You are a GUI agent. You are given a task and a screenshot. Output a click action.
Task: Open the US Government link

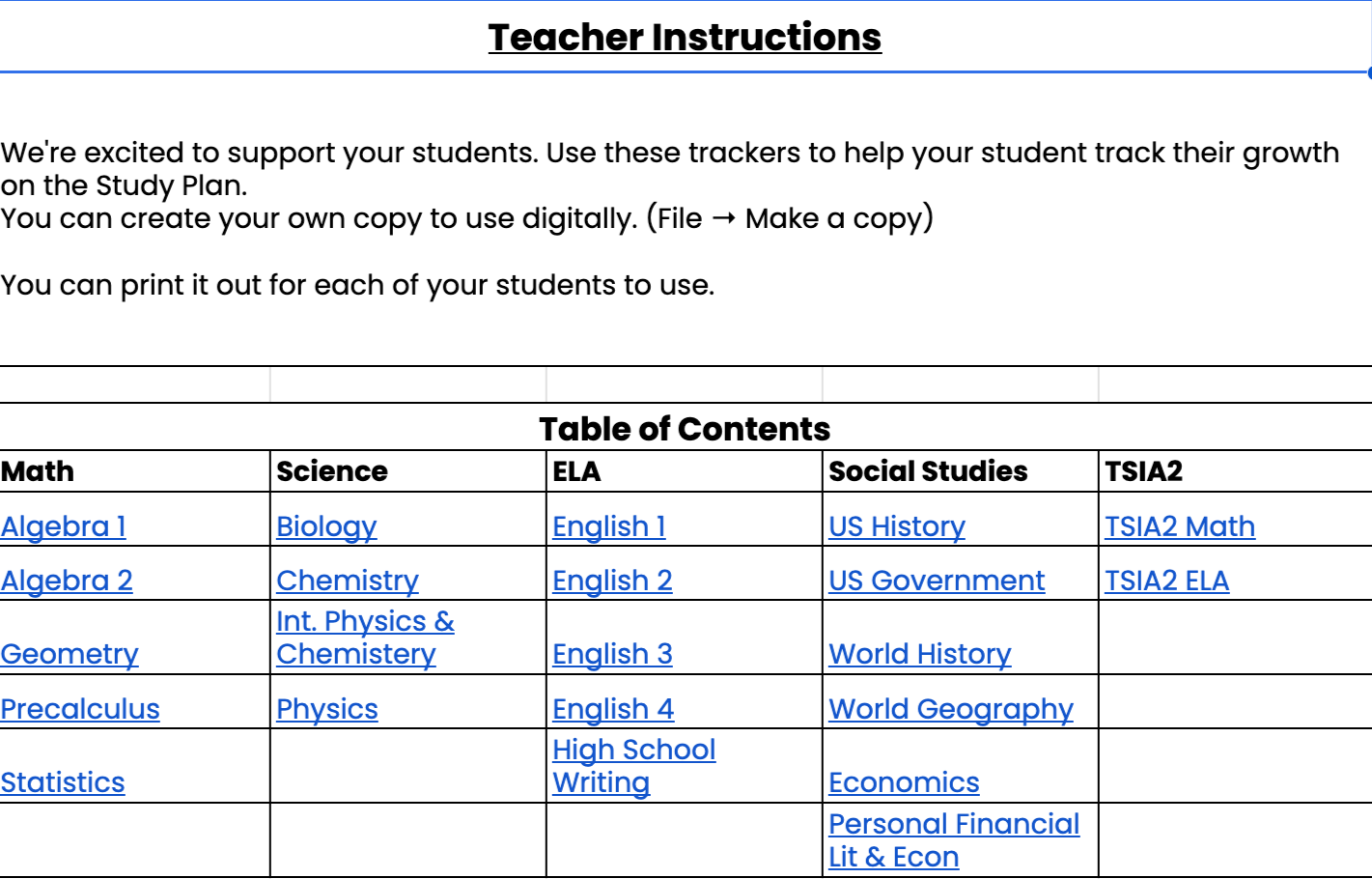click(937, 581)
